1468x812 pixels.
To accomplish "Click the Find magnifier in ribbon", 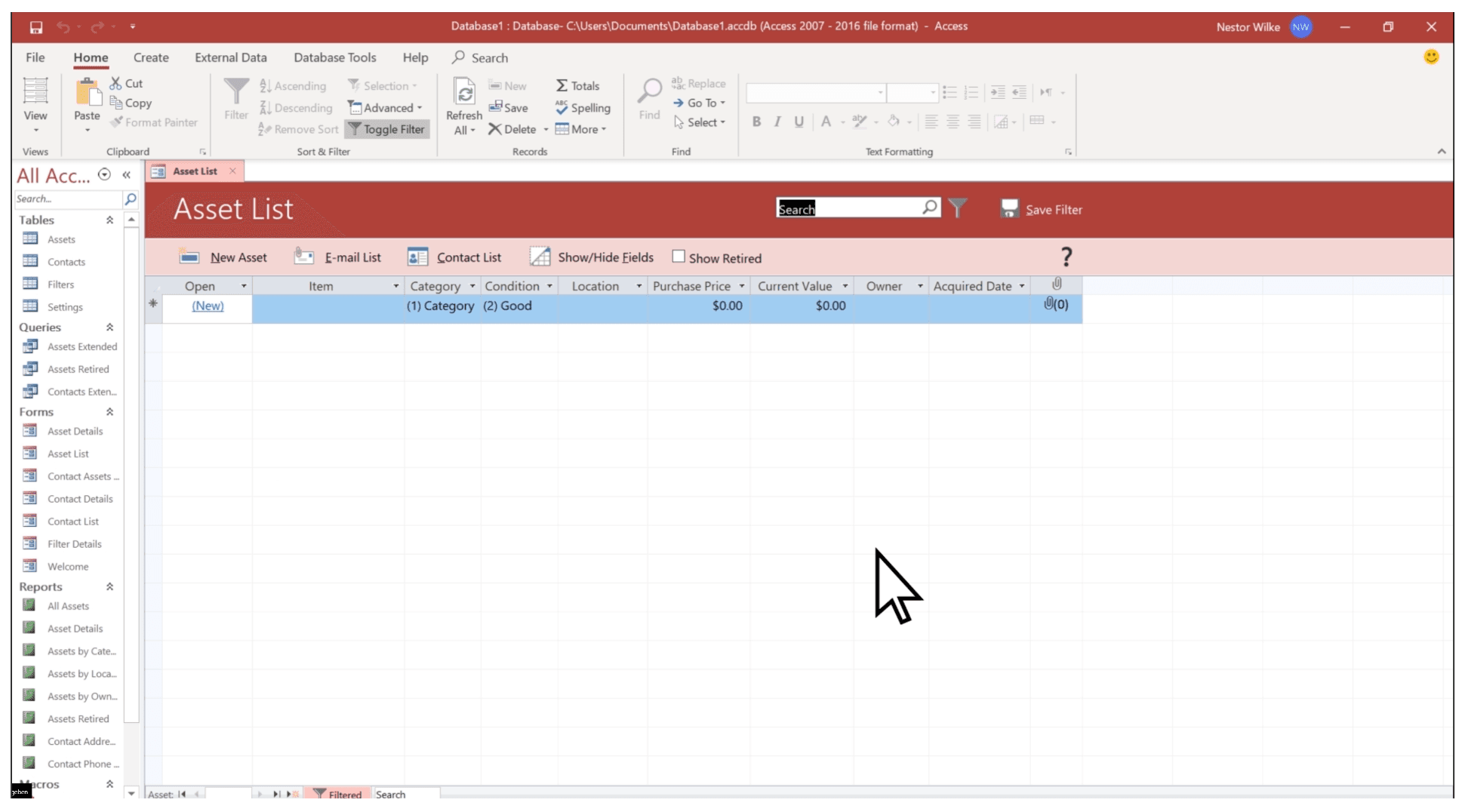I will coord(649,91).
